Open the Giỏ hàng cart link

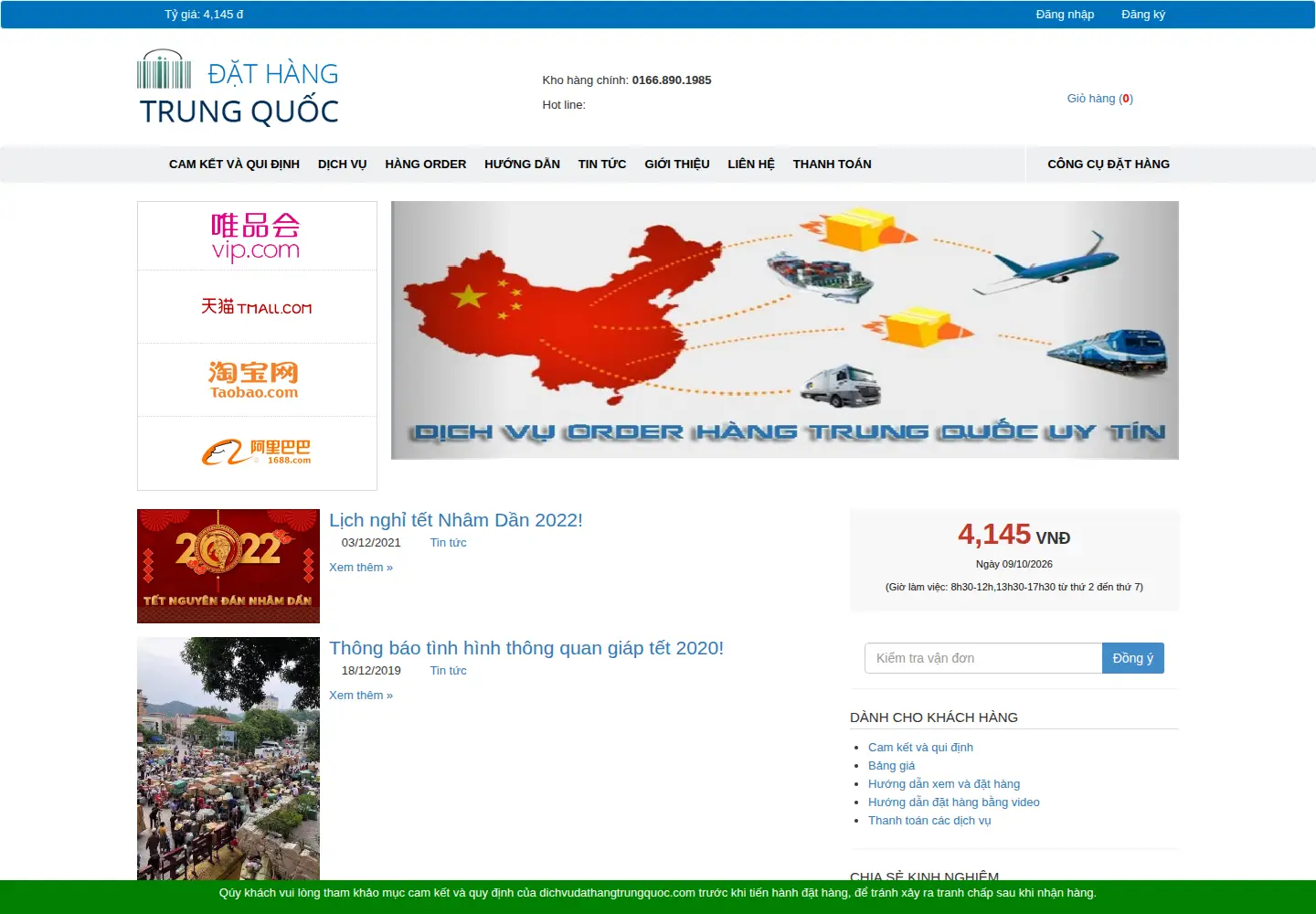tap(1100, 99)
